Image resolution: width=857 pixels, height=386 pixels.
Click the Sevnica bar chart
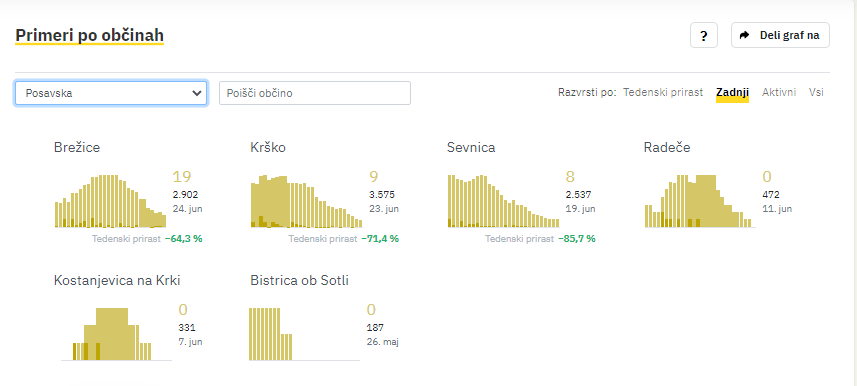tap(503, 201)
